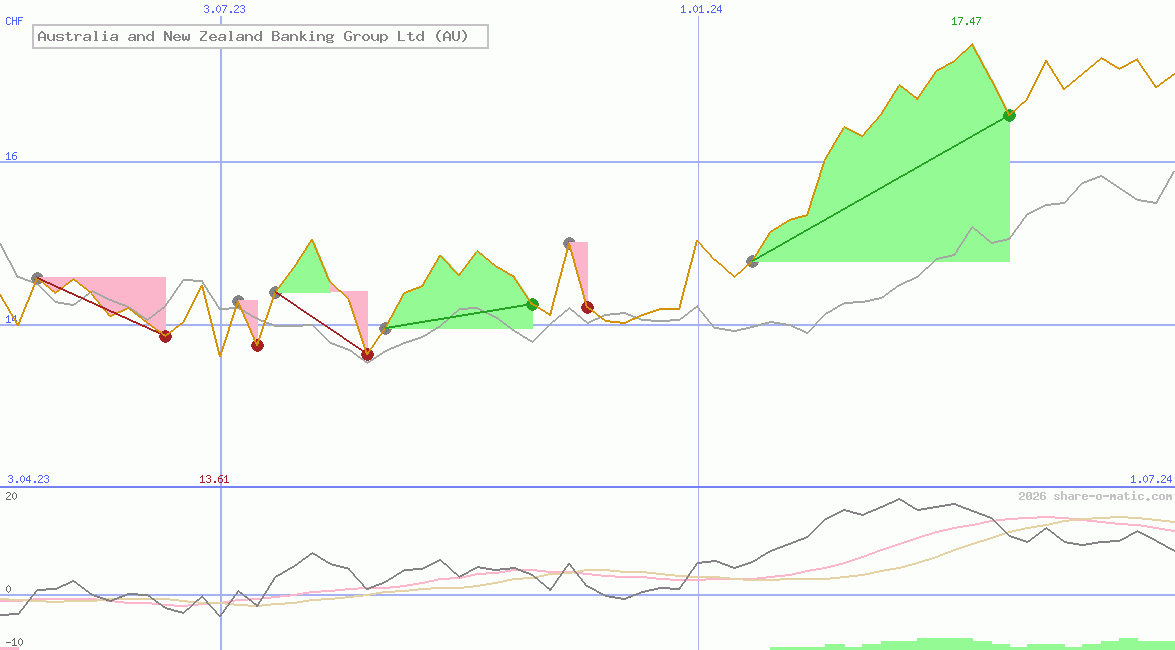Select the gray dot marker above the first pink zone
This screenshot has height=650, width=1175.
[x=37, y=277]
